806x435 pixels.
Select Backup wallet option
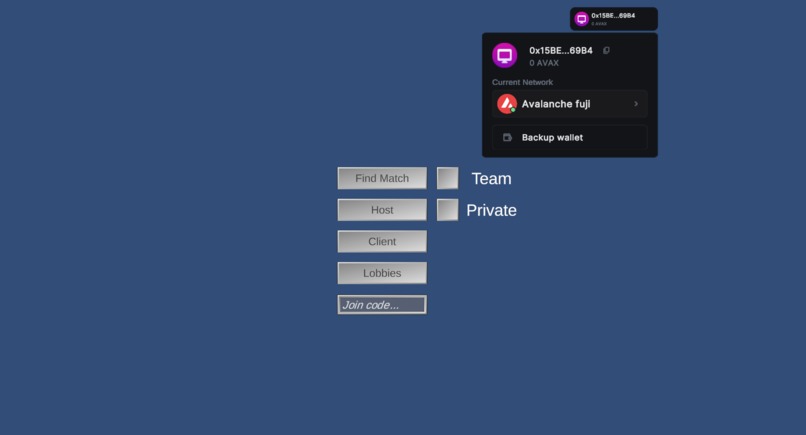[x=570, y=137]
